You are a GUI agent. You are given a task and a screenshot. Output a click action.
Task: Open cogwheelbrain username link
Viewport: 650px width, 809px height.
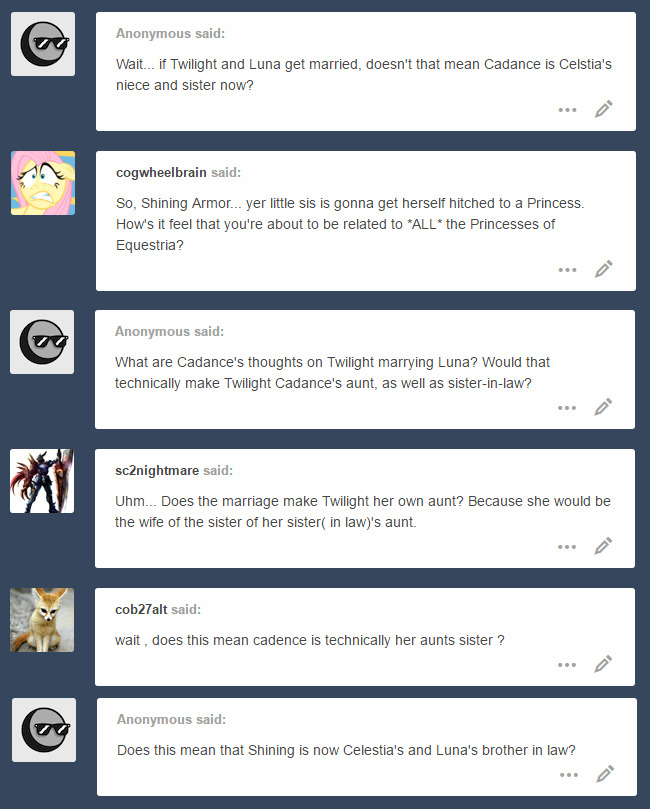pyautogui.click(x=161, y=172)
